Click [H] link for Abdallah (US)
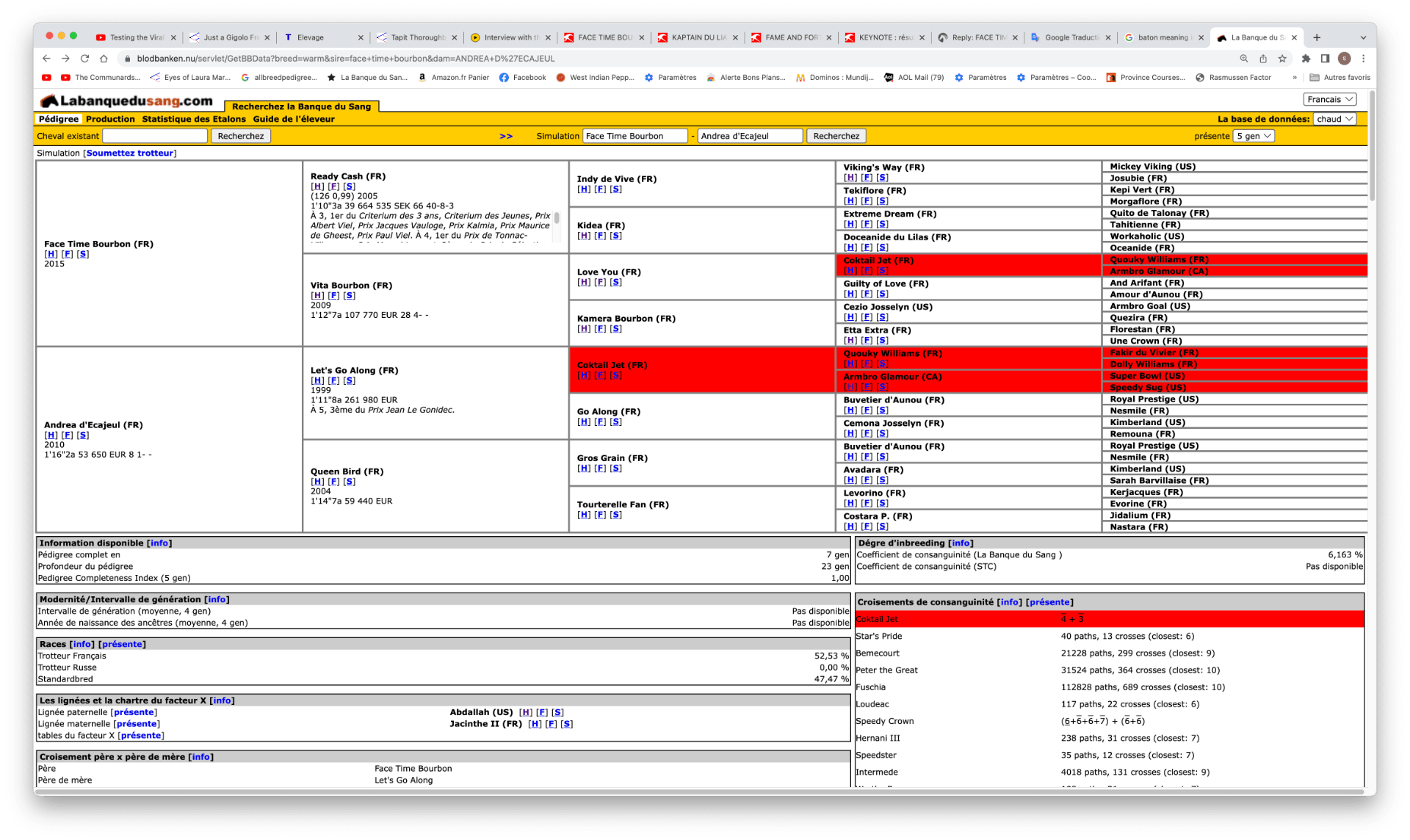This screenshot has height=840, width=1410. 525,712
